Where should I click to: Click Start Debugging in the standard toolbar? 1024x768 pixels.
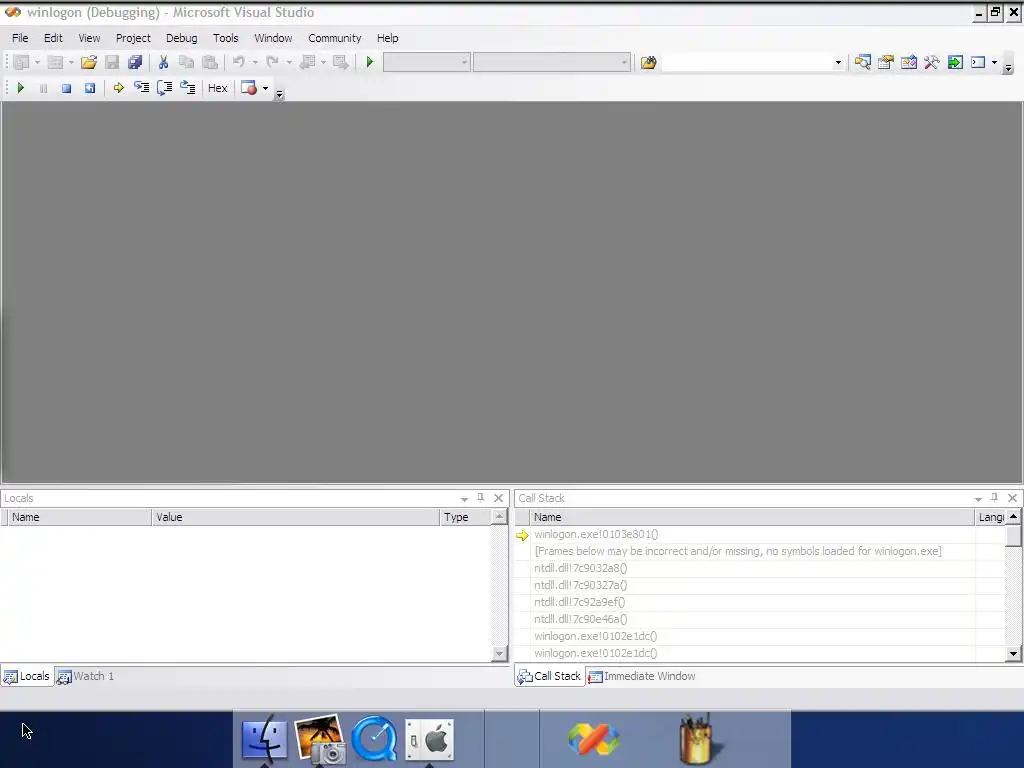tap(370, 62)
